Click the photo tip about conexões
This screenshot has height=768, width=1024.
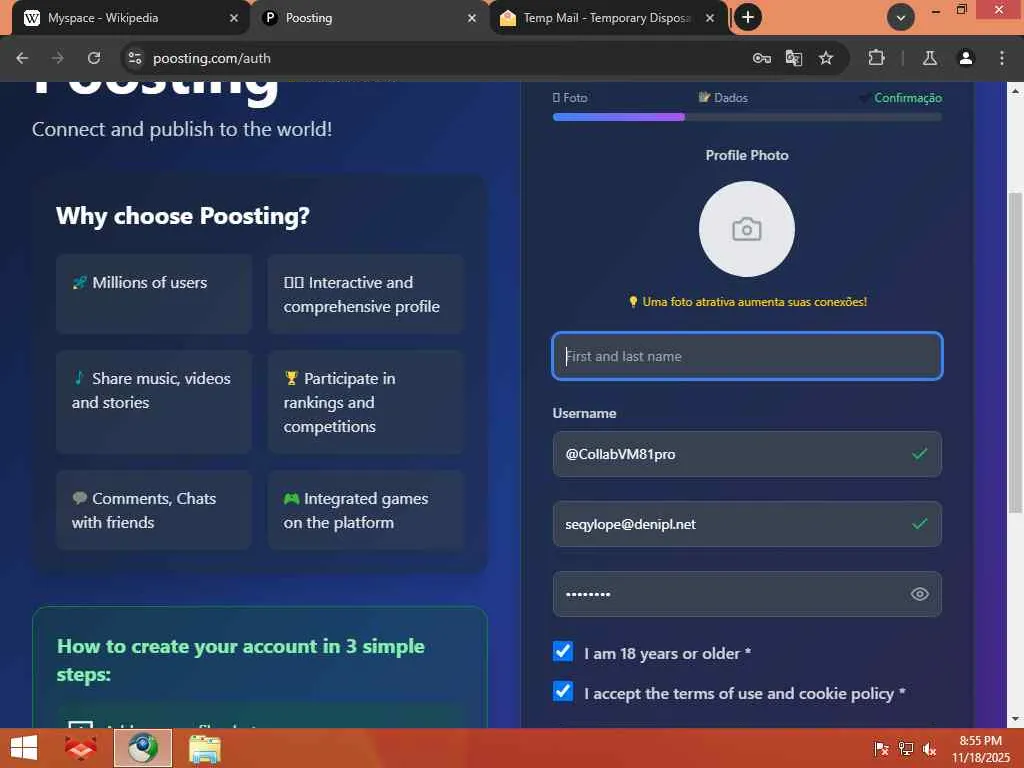click(x=747, y=302)
